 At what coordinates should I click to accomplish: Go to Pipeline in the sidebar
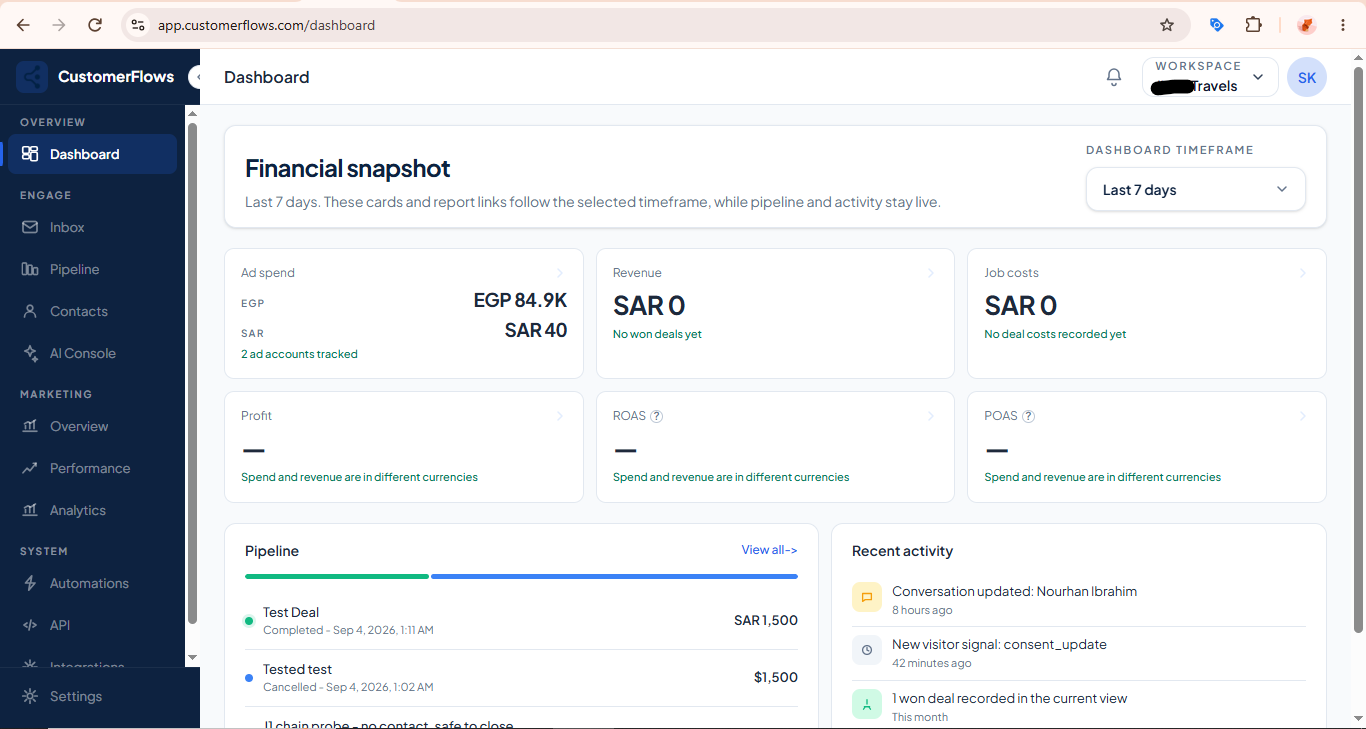[92, 269]
